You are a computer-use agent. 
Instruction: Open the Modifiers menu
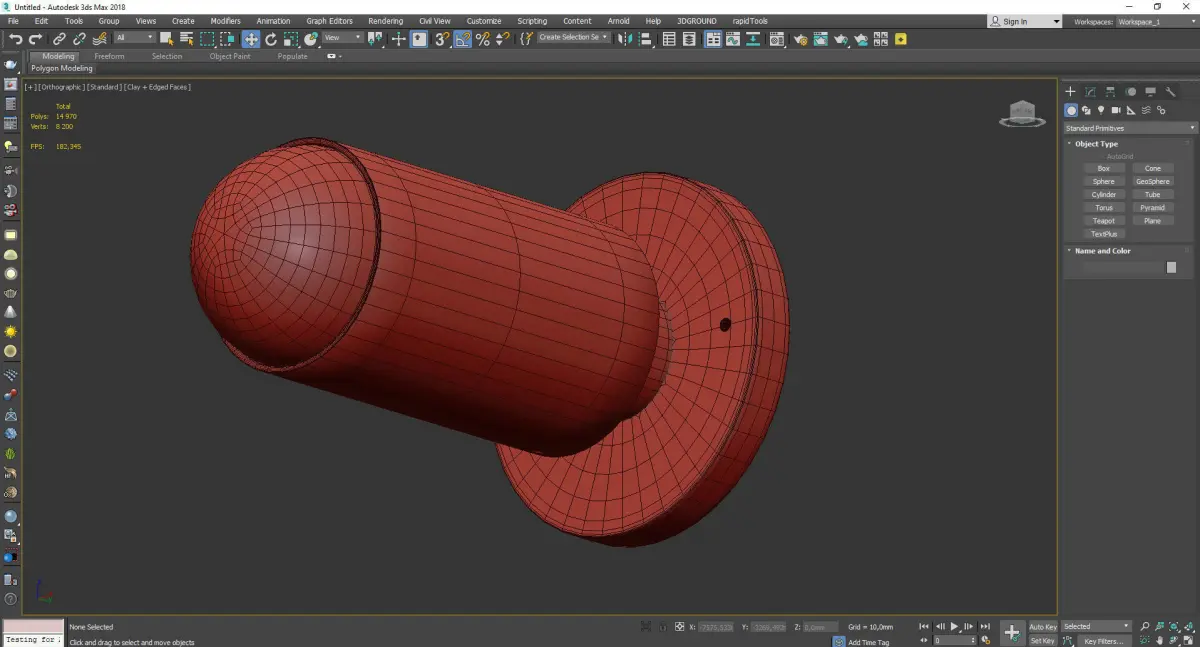[225, 21]
